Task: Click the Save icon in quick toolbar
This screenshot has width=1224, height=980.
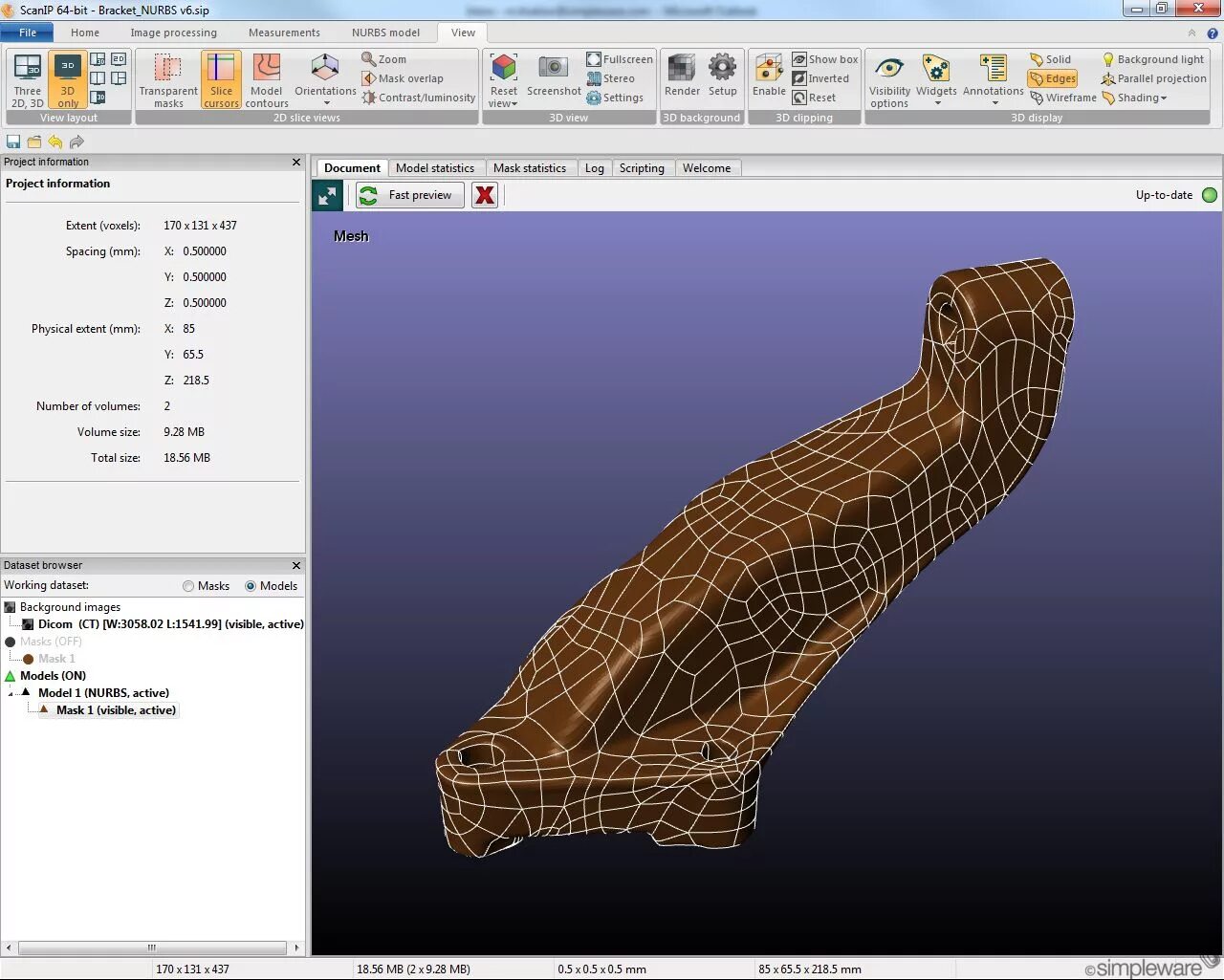Action: pos(13,142)
